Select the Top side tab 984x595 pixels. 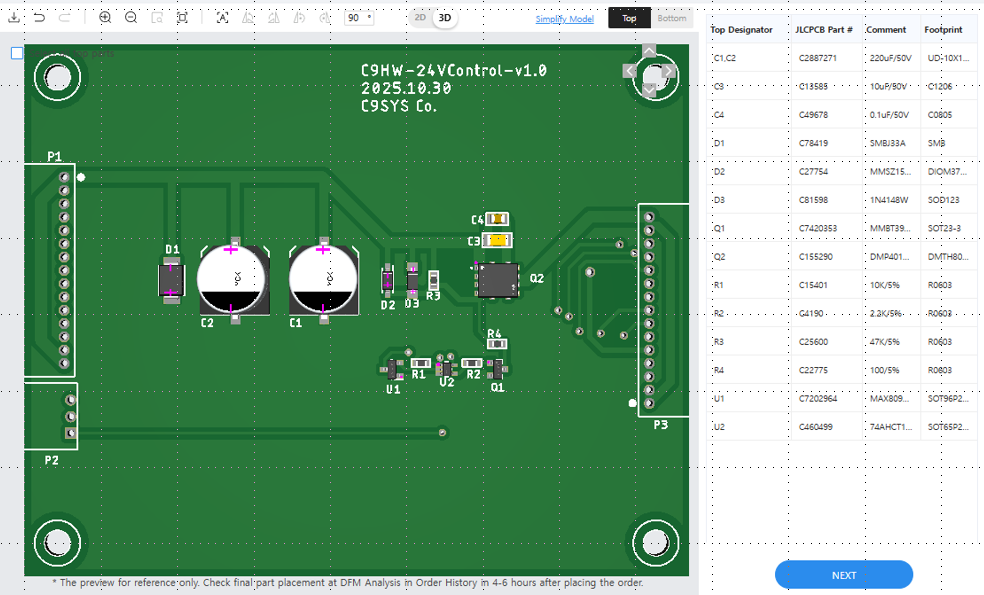tap(629, 18)
